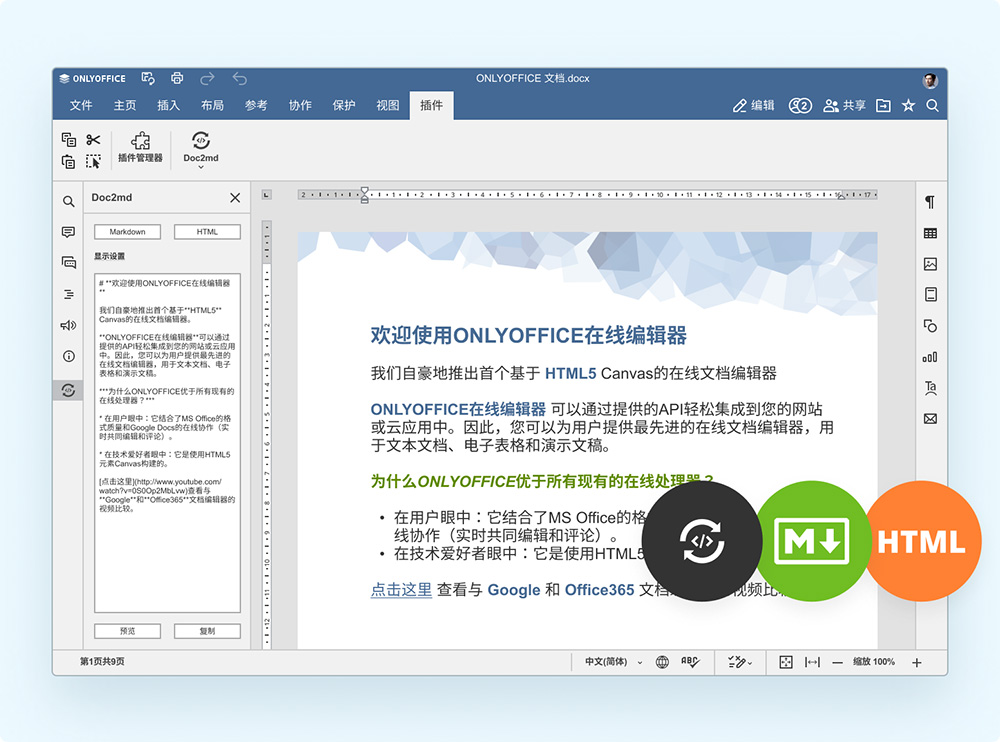Open paragraph settings in right sidebar
1000x742 pixels.
(x=930, y=202)
